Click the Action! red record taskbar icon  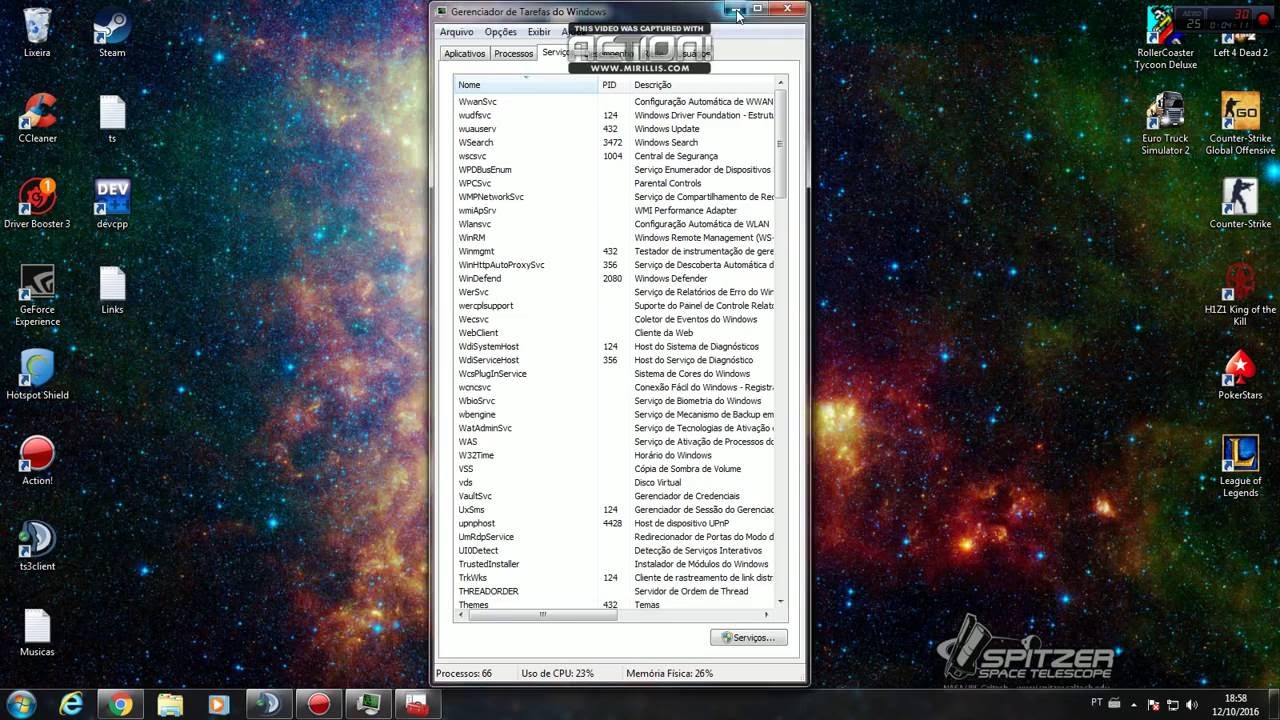319,704
